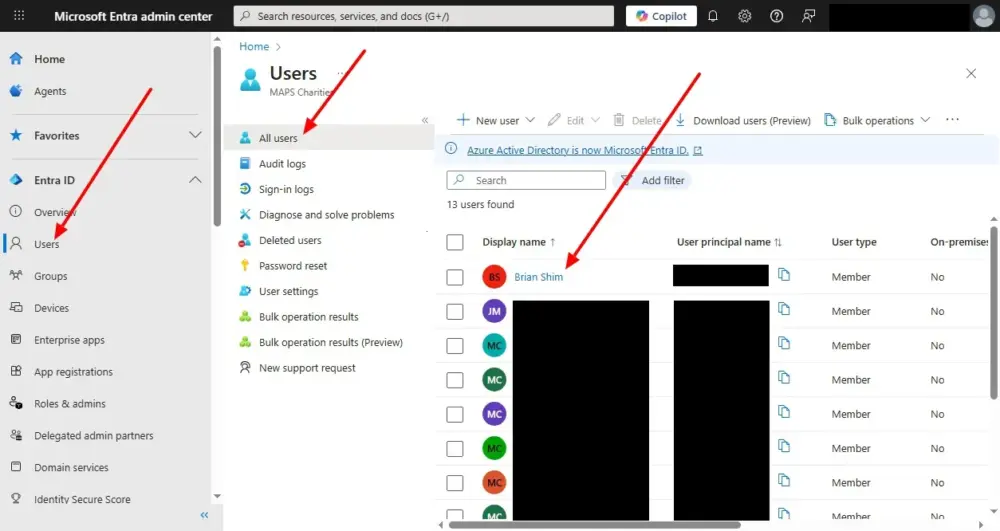The image size is (1000, 531).
Task: Focus the search resources, services, and docs field
Action: [x=423, y=16]
